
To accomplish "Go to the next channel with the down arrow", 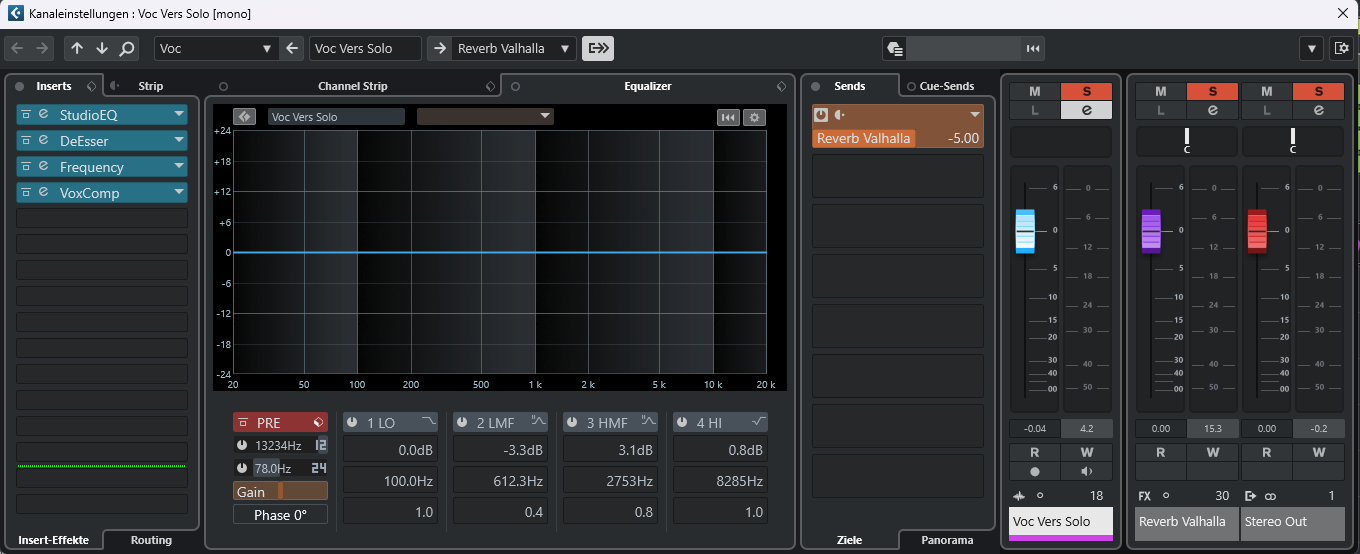I will pyautogui.click(x=102, y=48).
